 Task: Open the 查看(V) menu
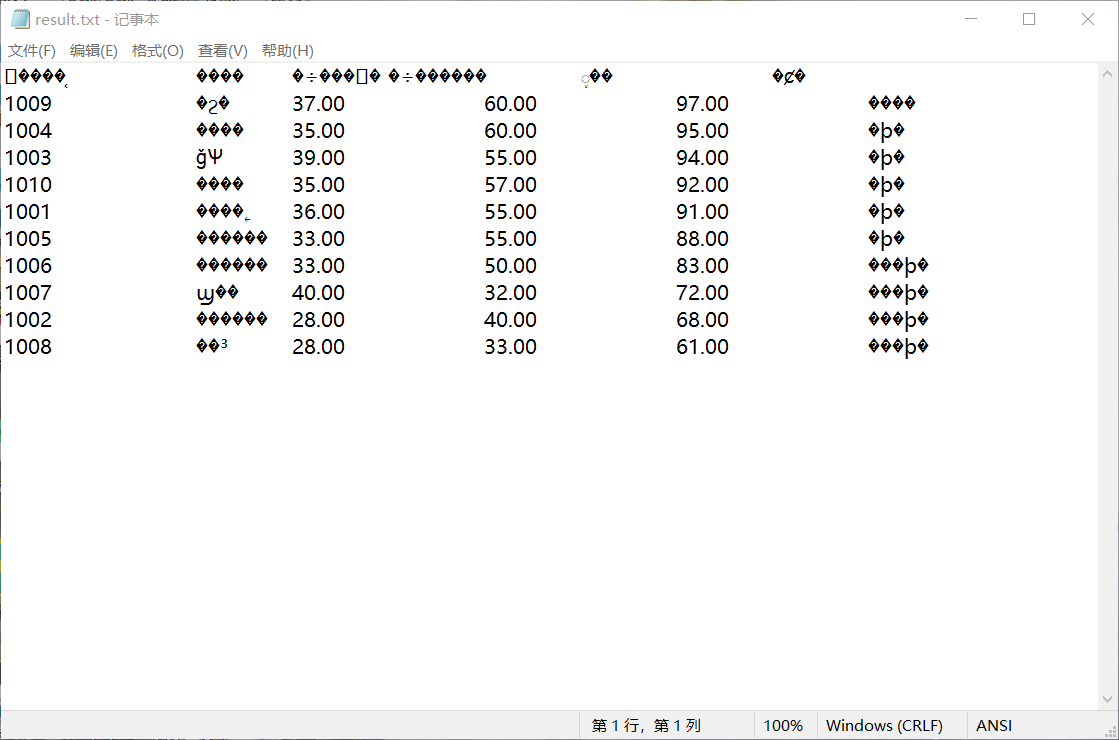coord(223,51)
